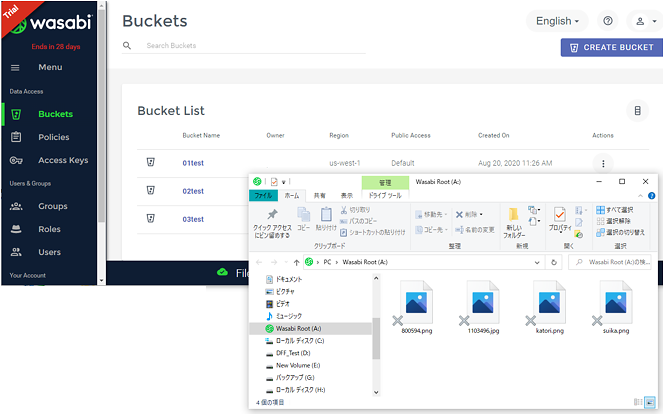
Task: Open the address bar history dropdown
Action: [537, 263]
